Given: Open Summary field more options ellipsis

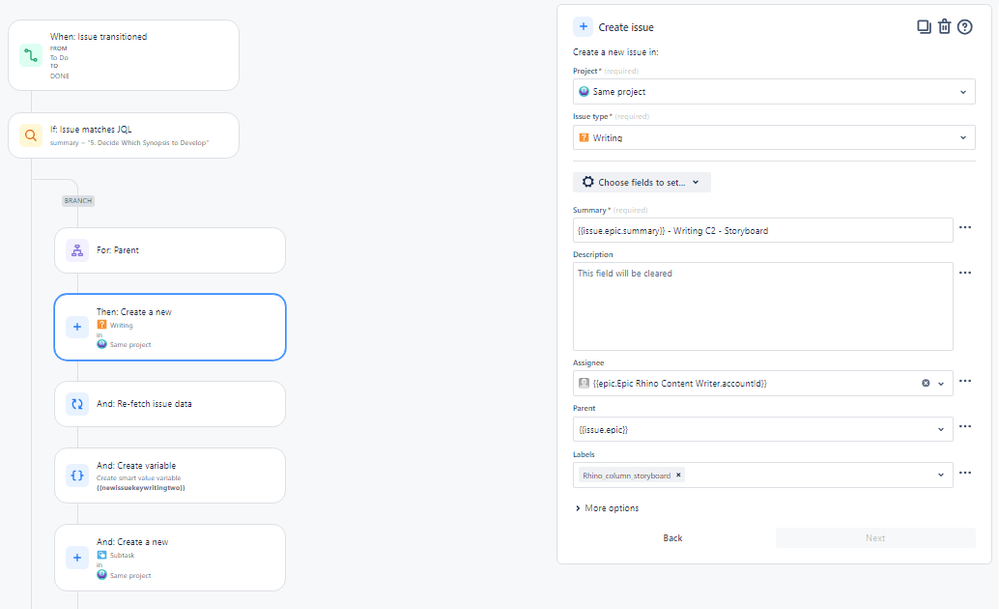Looking at the screenshot, I should tap(965, 227).
